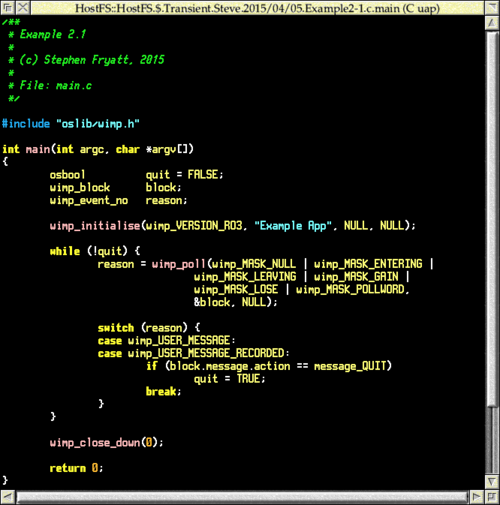The width and height of the screenshot is (500, 505).
Task: Click the scroll up arrow
Action: coord(492,23)
